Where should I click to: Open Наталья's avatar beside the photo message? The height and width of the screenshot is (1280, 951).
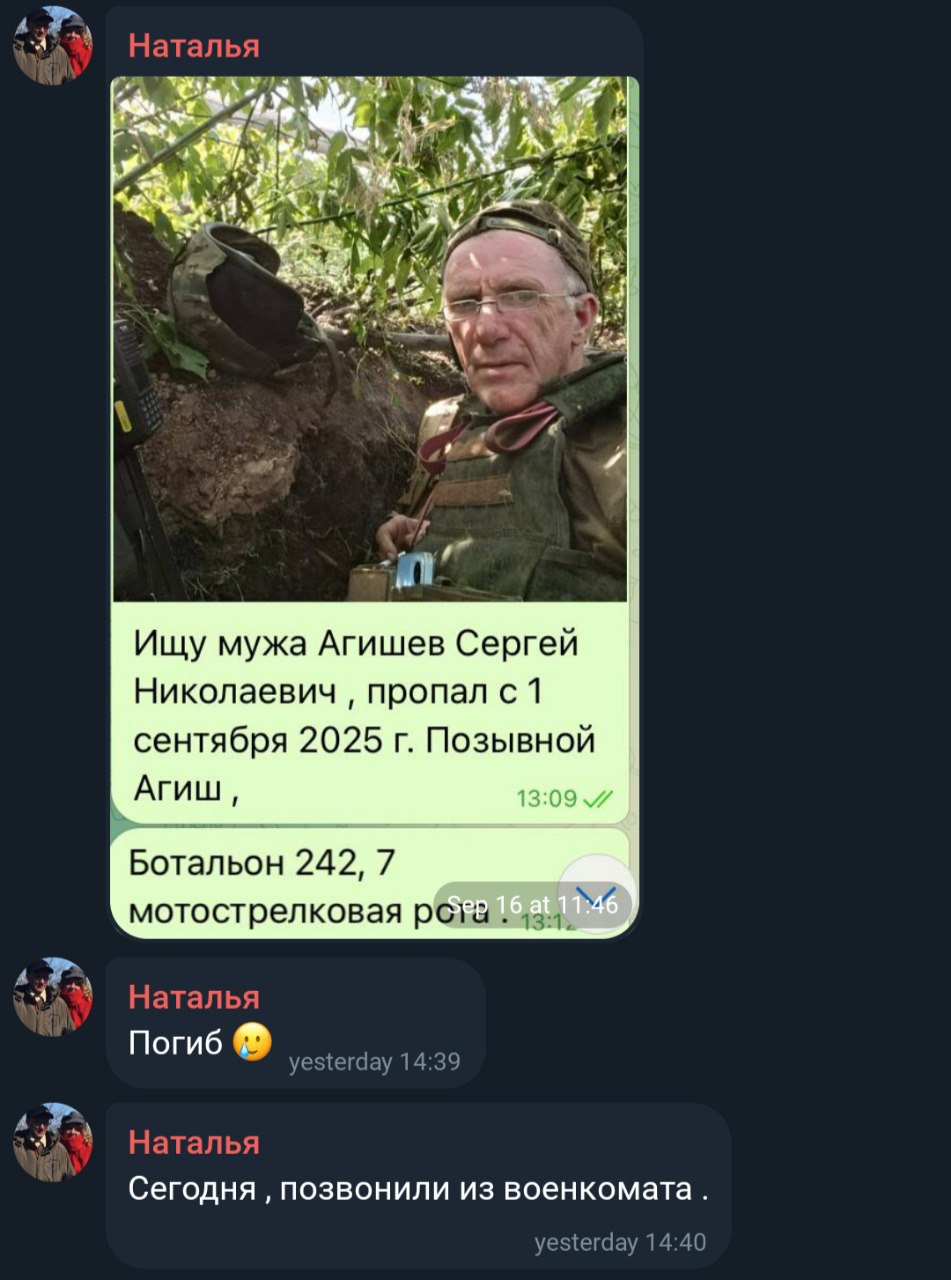click(52, 46)
